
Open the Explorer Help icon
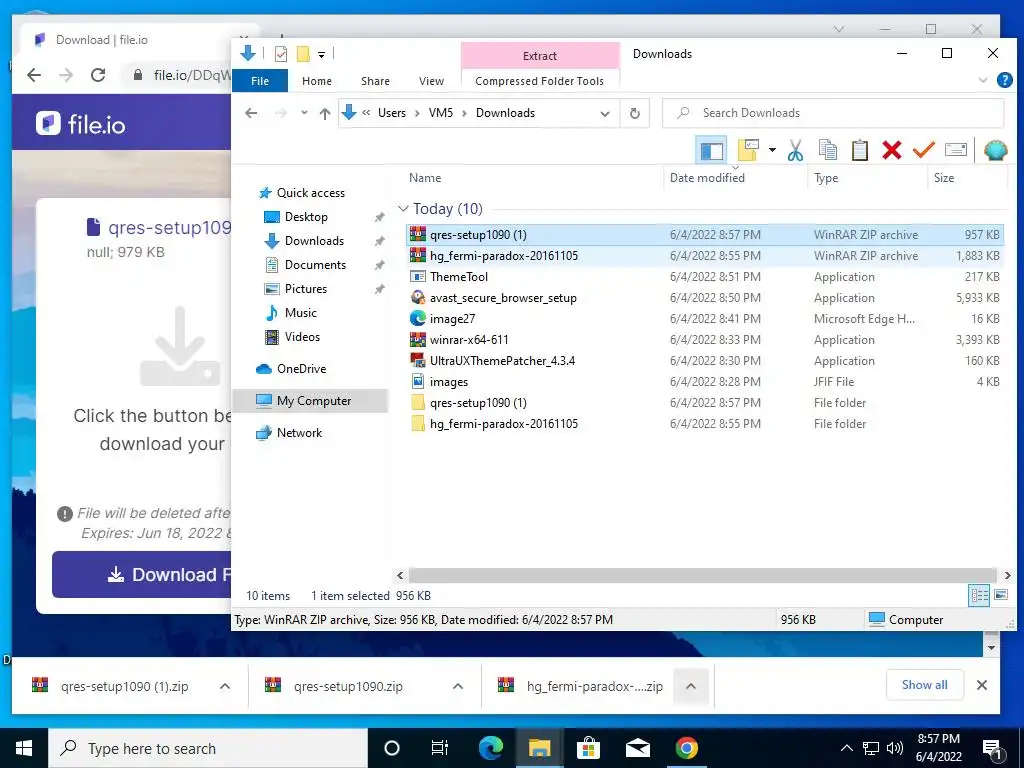tap(1004, 80)
